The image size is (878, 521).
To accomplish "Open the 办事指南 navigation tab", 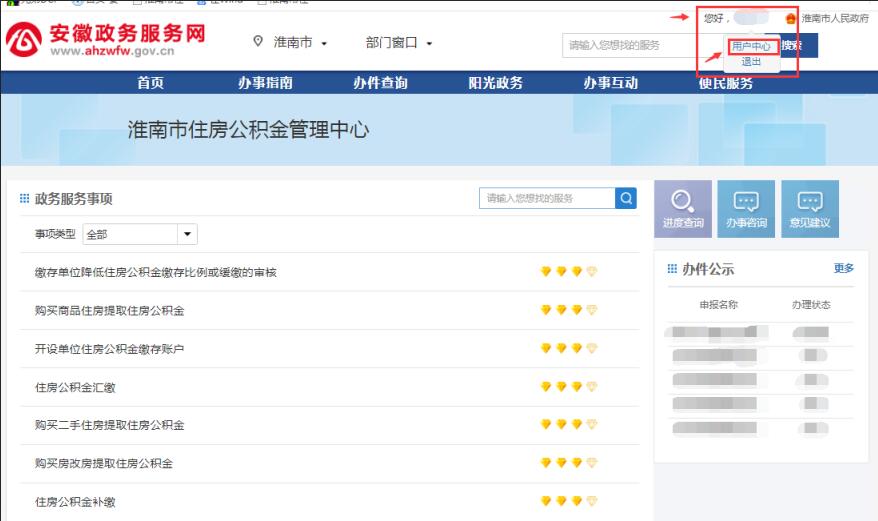I will tap(265, 83).
